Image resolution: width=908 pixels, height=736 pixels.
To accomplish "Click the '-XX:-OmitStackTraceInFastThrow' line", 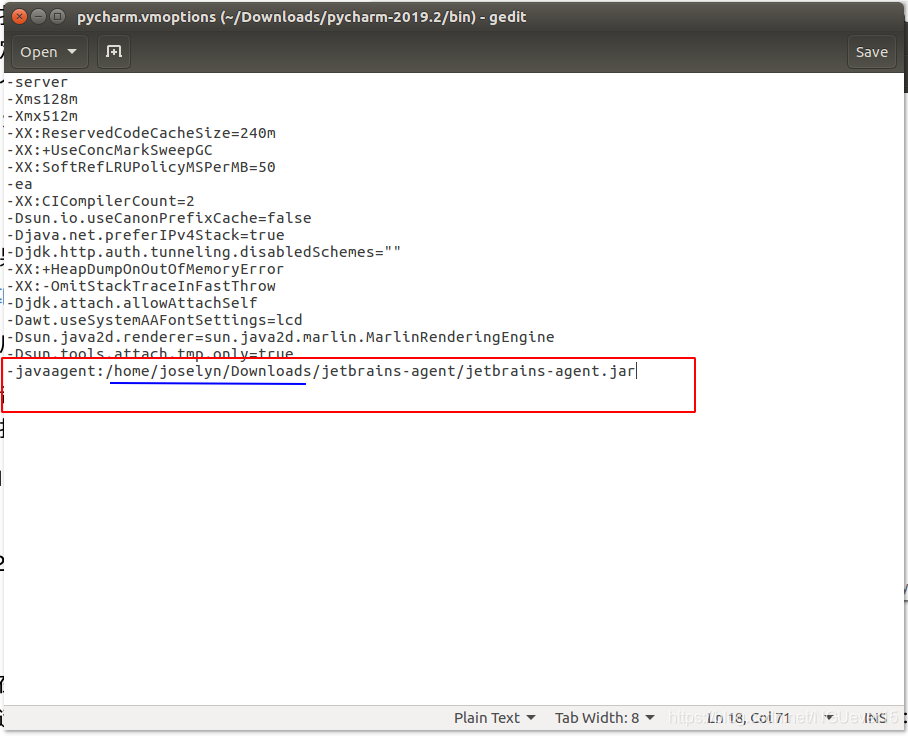I will pos(141,286).
